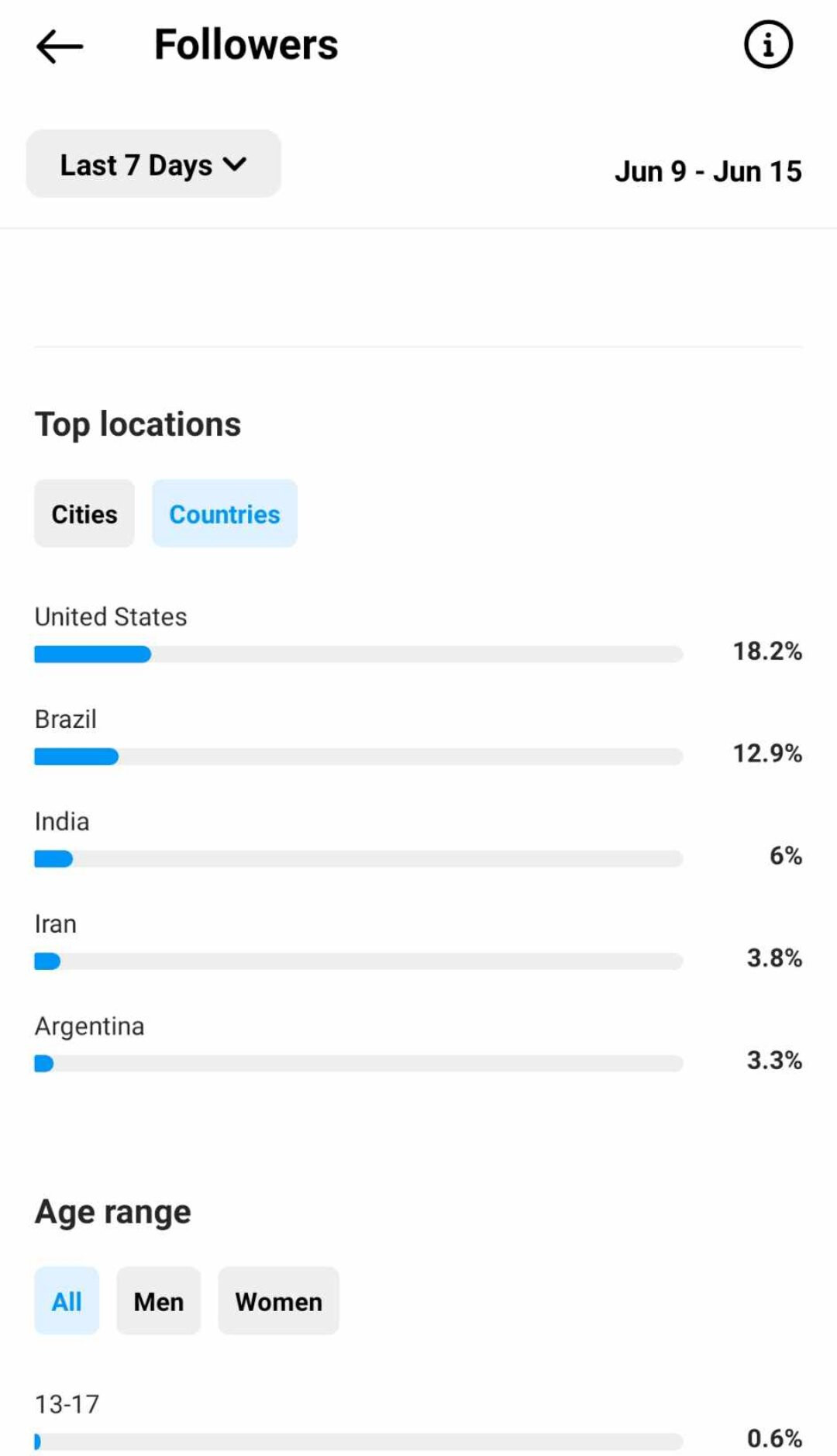837x1456 pixels.
Task: Filter age range by Women
Action: point(278,1302)
